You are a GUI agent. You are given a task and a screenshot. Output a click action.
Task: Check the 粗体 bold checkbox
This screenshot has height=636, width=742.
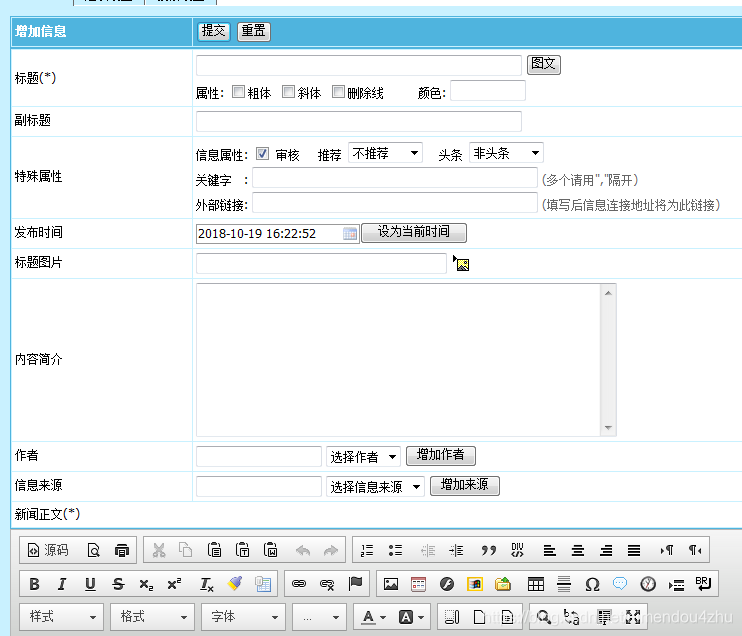point(238,91)
